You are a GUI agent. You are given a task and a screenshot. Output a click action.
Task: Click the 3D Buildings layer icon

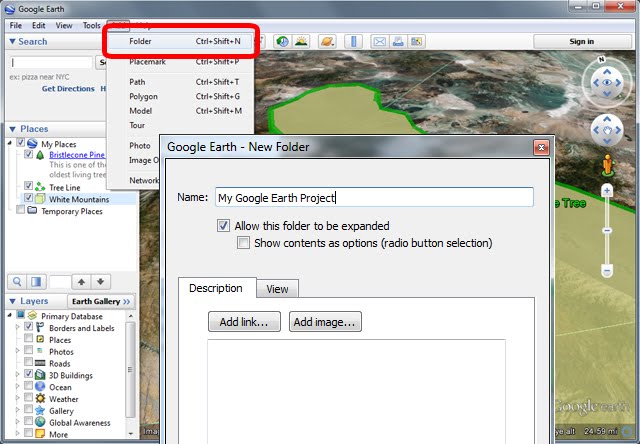coord(40,375)
